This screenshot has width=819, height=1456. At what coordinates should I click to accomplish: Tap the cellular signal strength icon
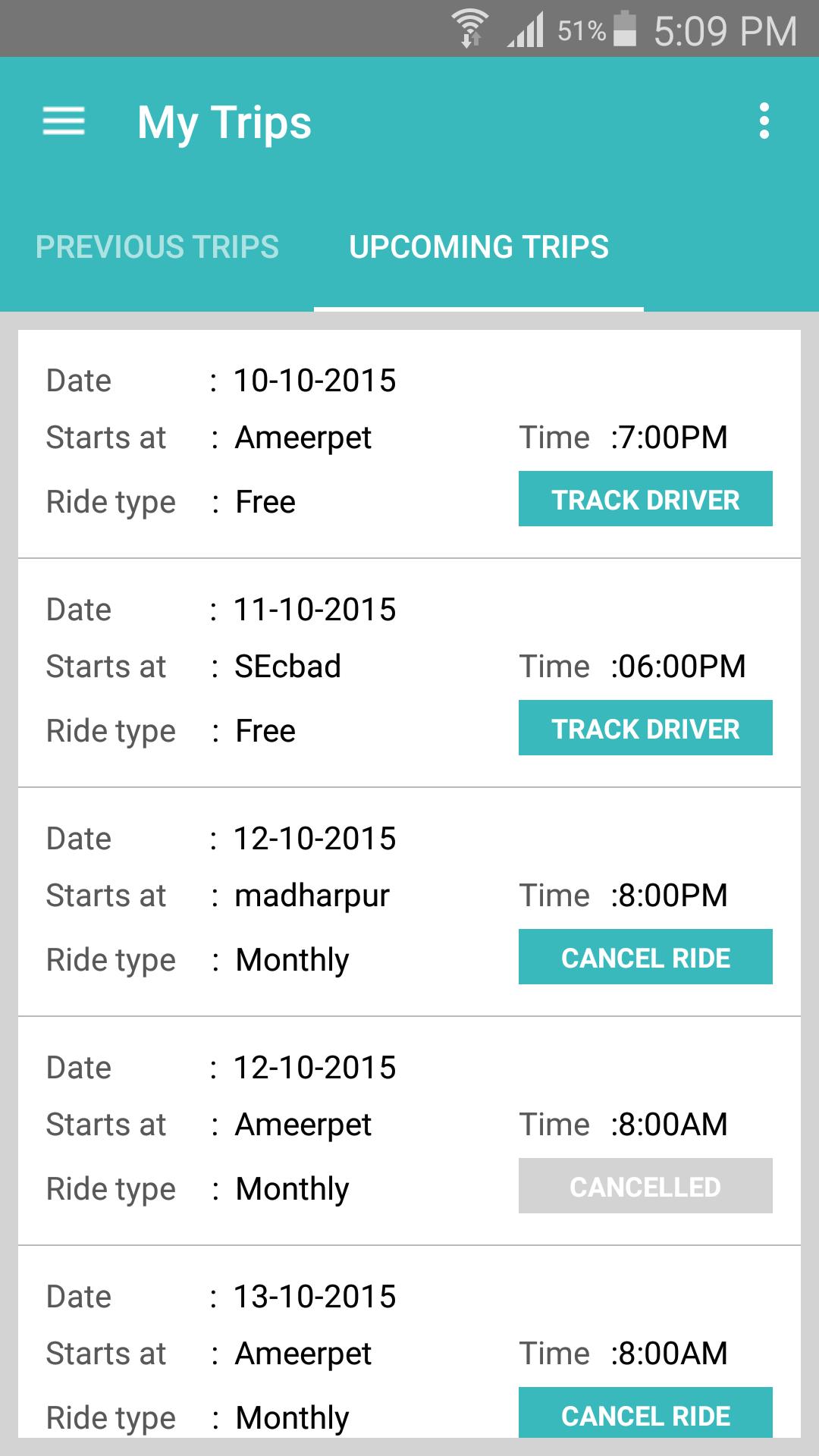(x=526, y=30)
